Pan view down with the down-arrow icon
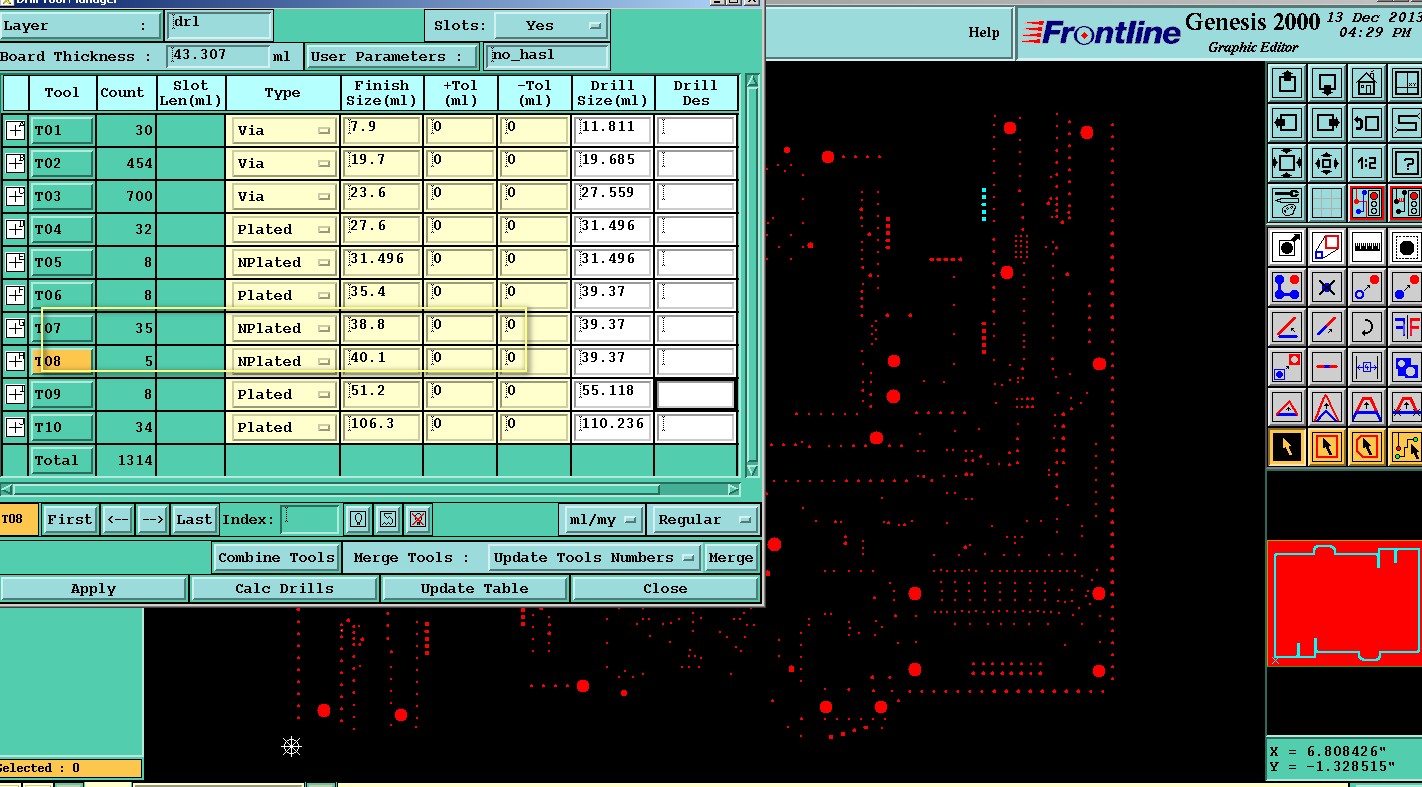 [1326, 83]
